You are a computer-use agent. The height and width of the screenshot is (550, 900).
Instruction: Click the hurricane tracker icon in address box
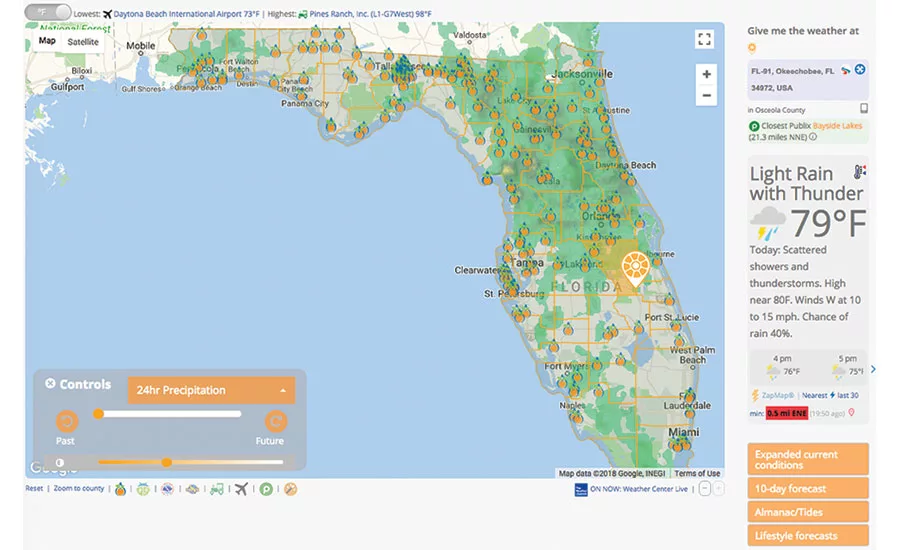click(x=845, y=71)
